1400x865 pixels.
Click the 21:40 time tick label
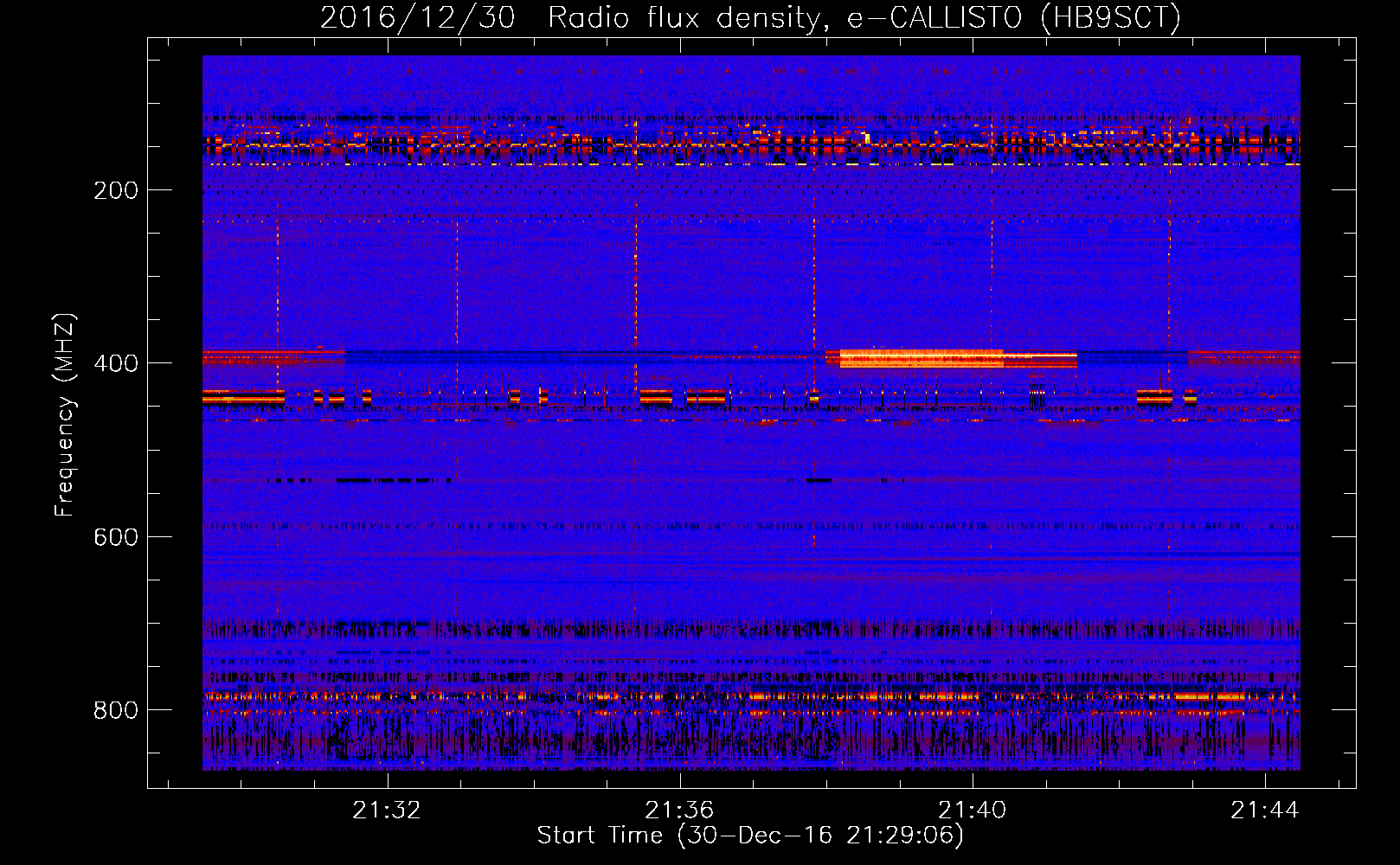pyautogui.click(x=973, y=810)
